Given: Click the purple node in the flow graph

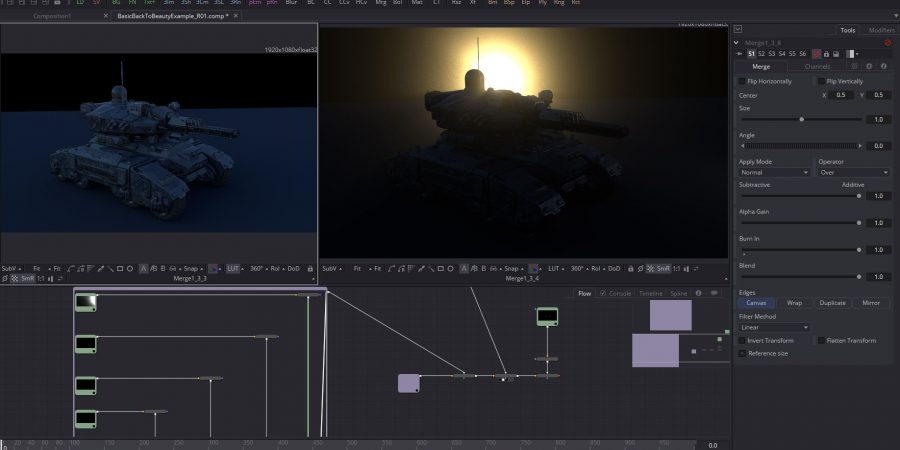Looking at the screenshot, I should pos(409,383).
